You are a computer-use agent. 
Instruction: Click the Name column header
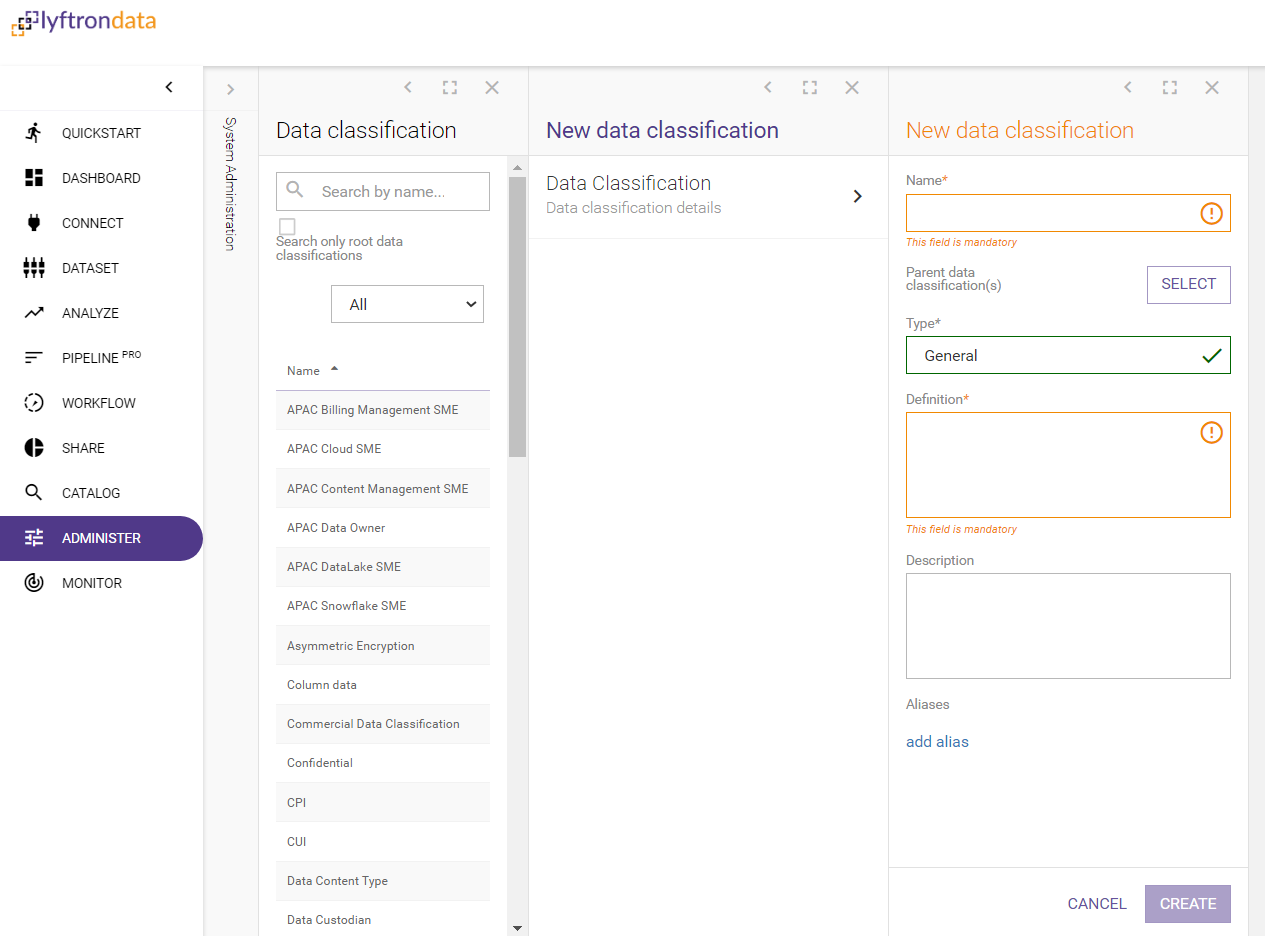(x=303, y=371)
